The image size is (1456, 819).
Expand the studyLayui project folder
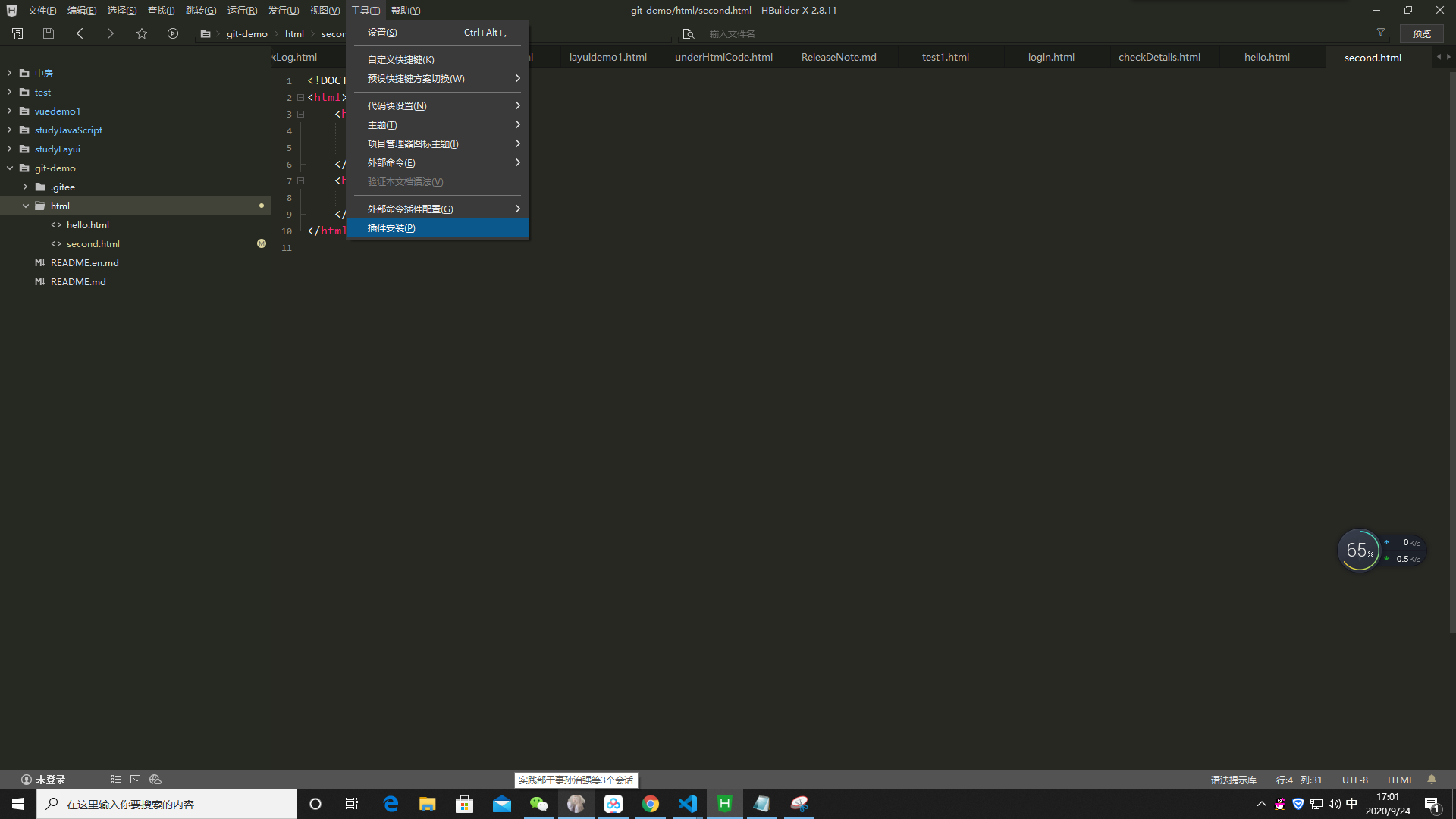[9, 149]
